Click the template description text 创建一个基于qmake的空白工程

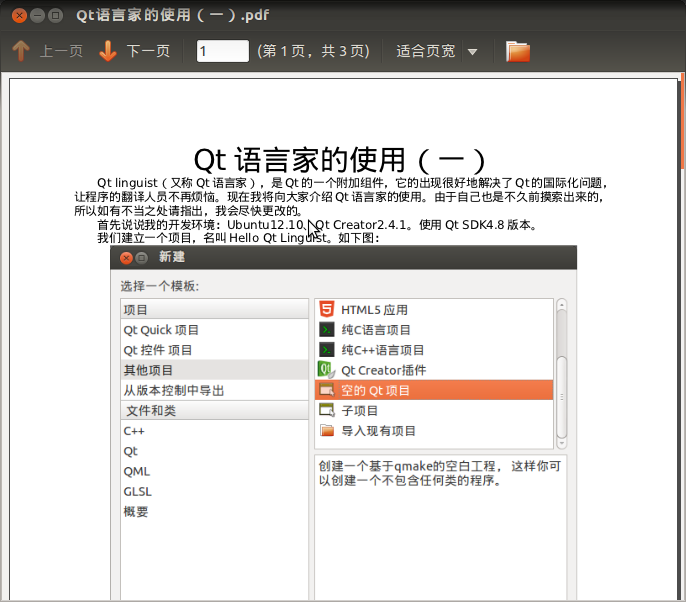tap(440, 473)
